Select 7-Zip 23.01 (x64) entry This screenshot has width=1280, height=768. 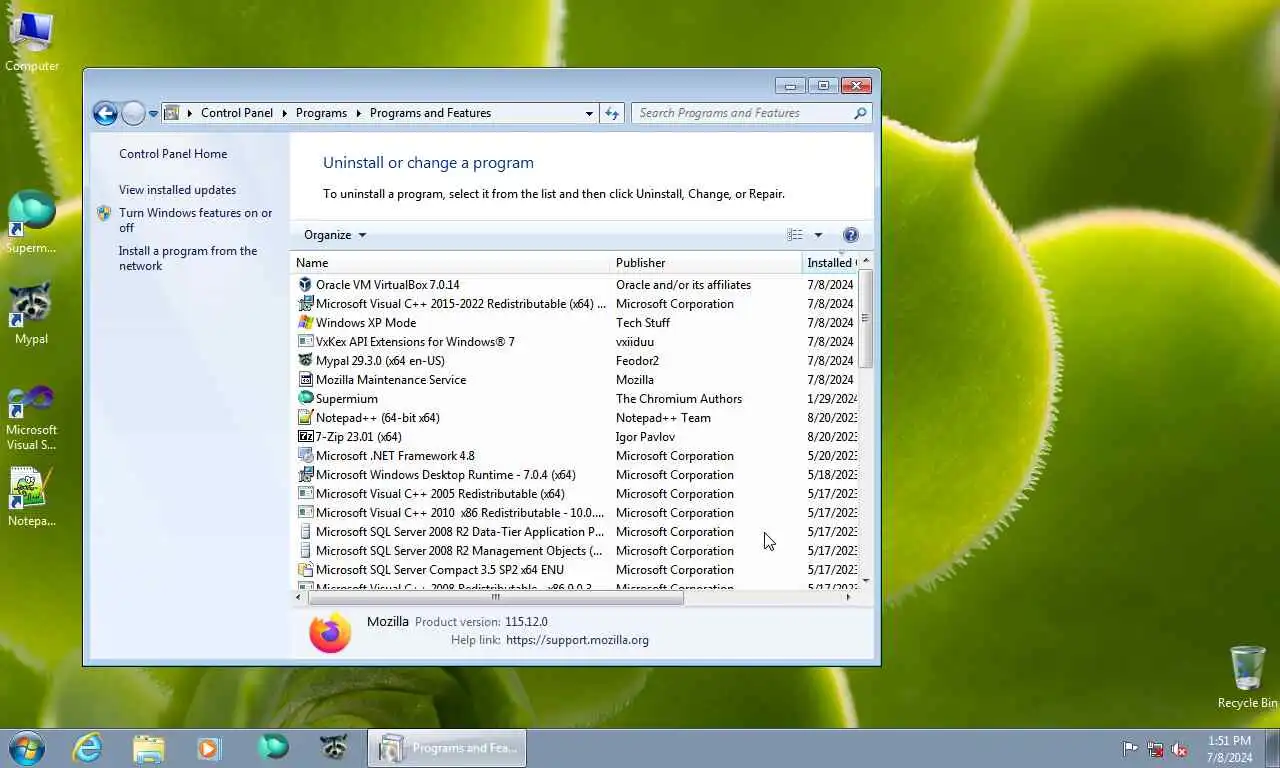(x=575, y=437)
